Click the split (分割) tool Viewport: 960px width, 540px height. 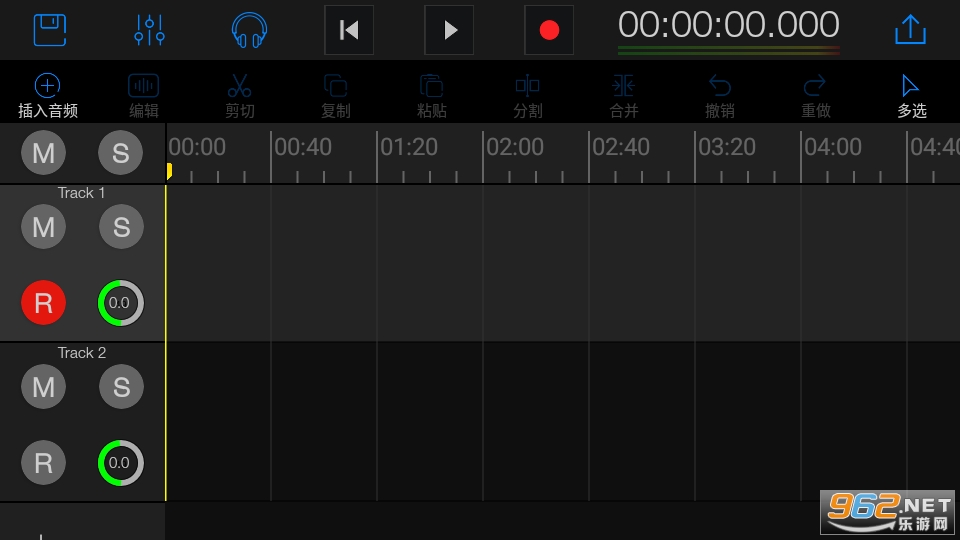[x=527, y=96]
